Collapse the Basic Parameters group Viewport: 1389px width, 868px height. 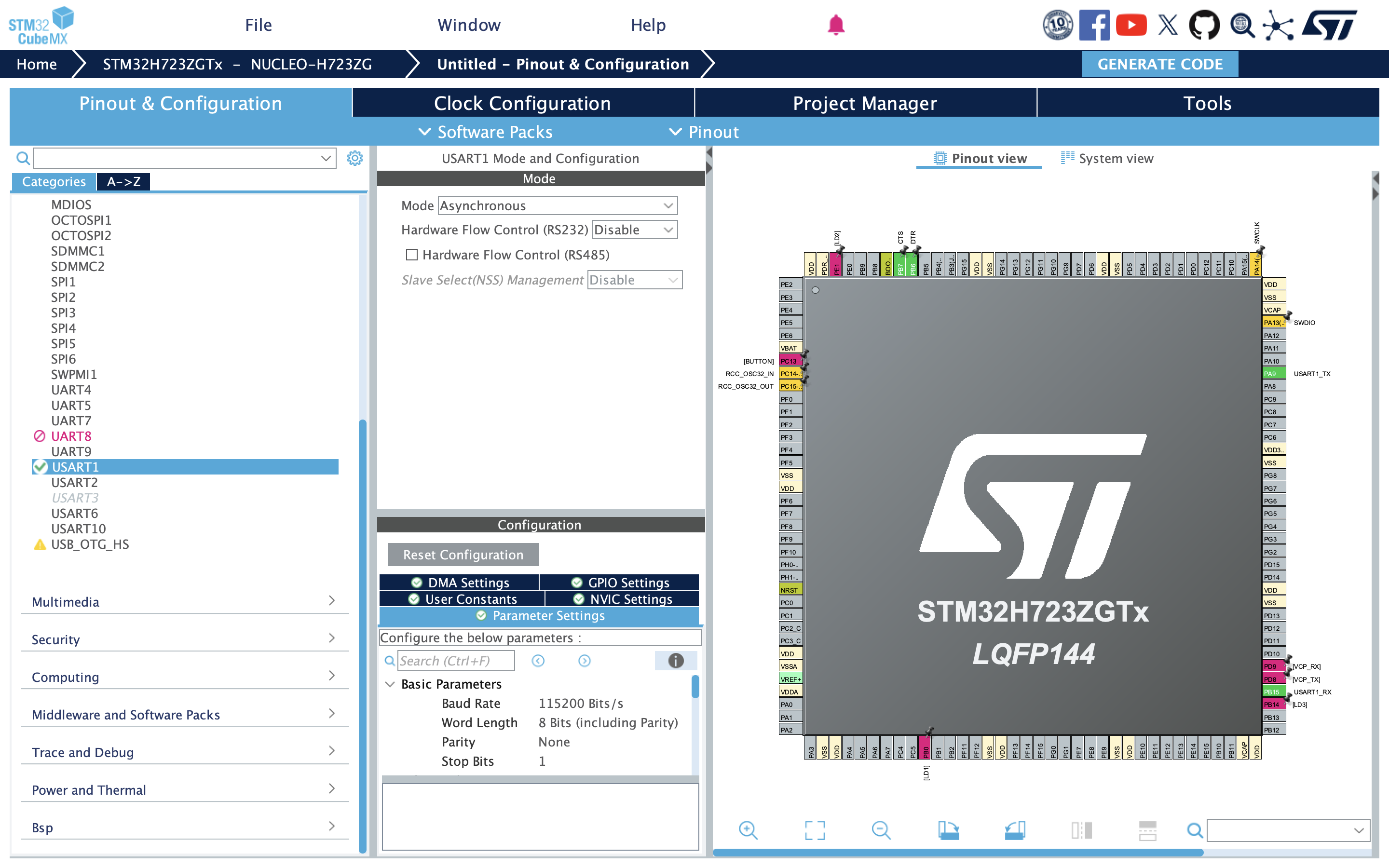[390, 684]
